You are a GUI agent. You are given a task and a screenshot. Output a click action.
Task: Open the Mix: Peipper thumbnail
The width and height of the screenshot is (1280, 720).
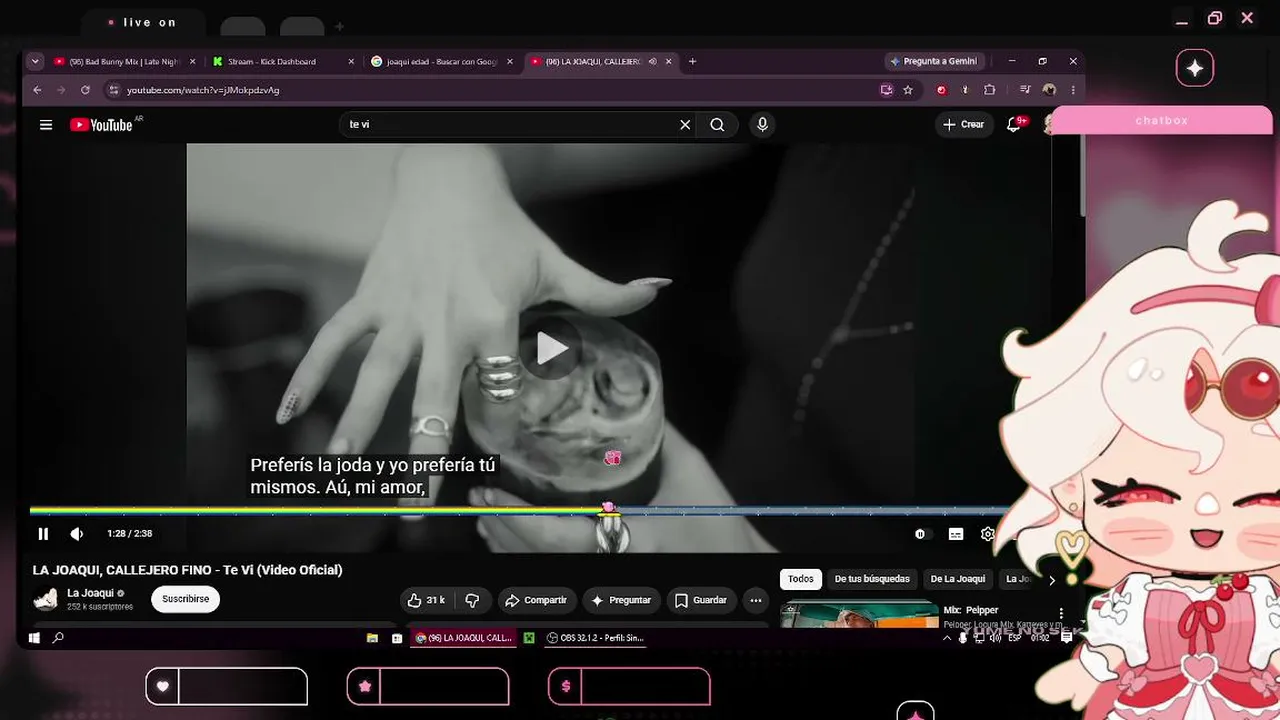click(x=860, y=614)
